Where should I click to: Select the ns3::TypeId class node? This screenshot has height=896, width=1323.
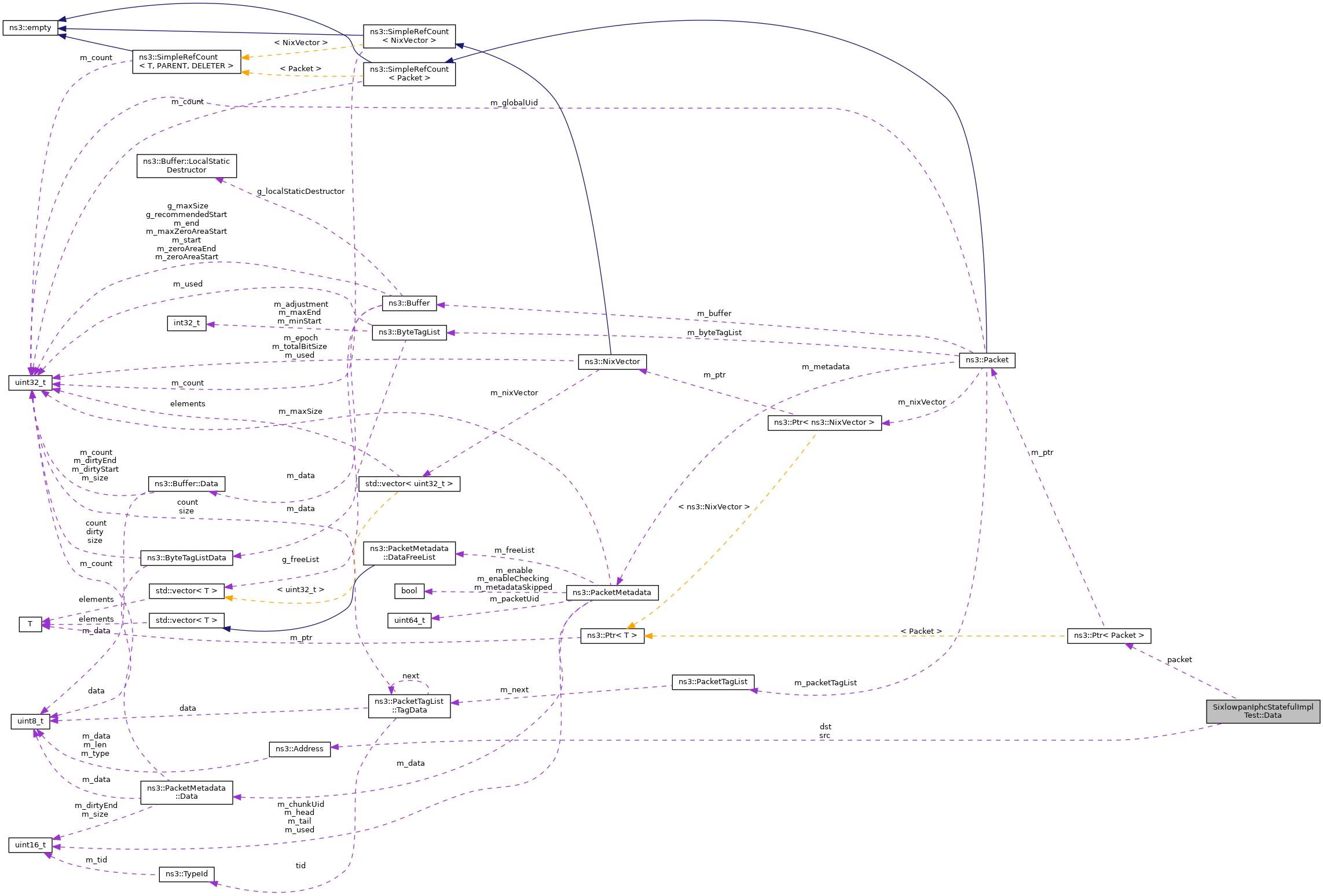[x=186, y=874]
